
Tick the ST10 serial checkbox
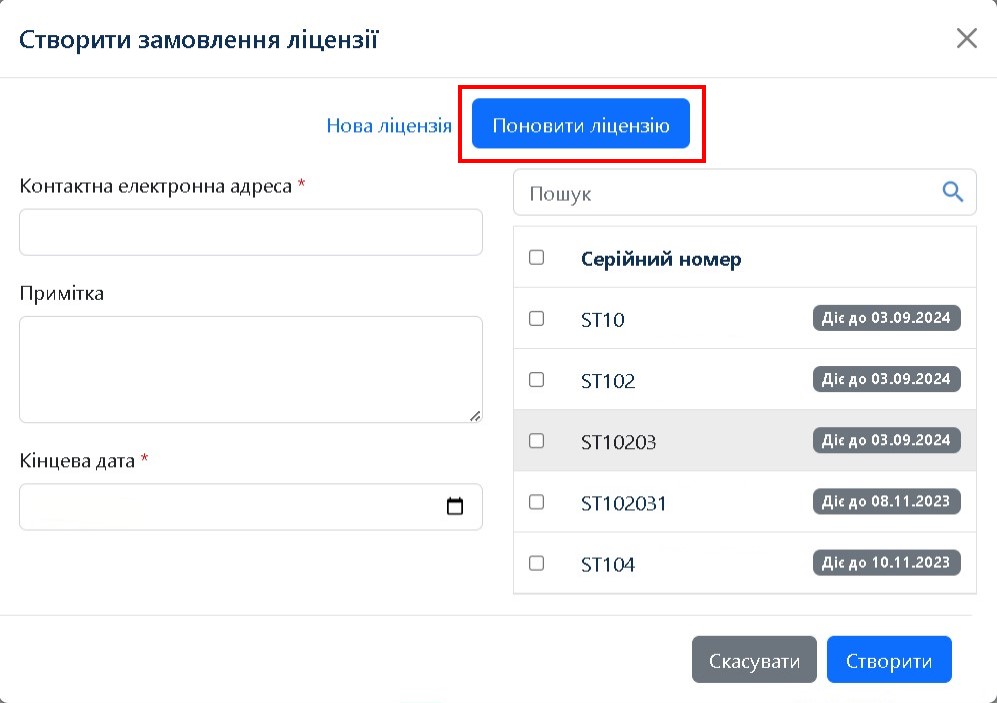[x=536, y=319]
